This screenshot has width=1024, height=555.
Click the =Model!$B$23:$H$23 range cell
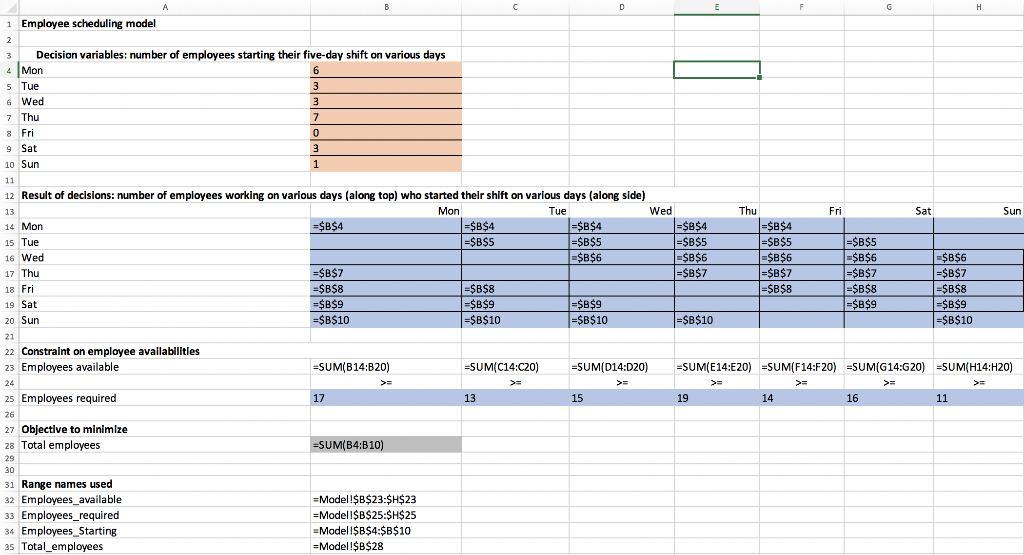tap(386, 500)
